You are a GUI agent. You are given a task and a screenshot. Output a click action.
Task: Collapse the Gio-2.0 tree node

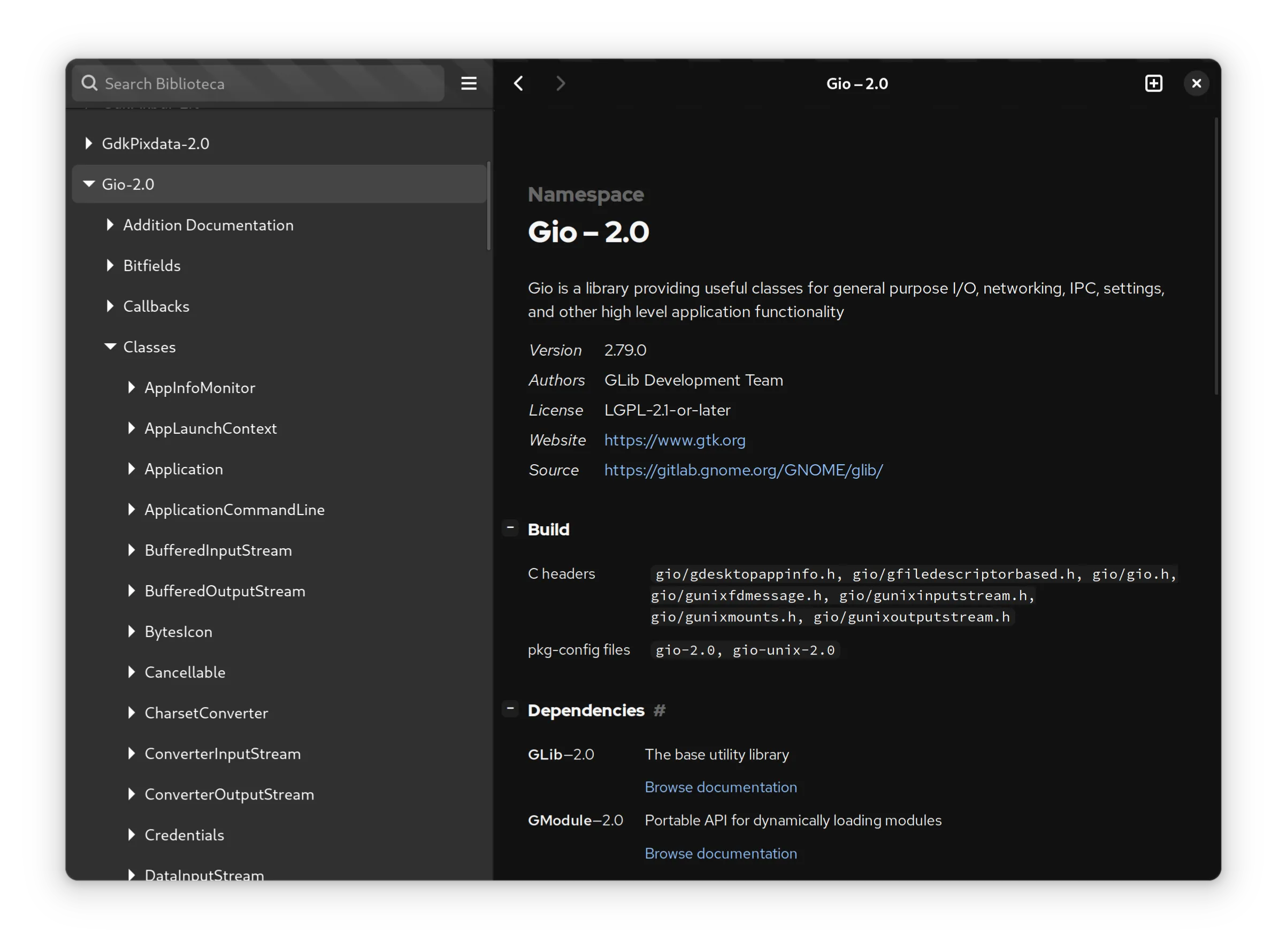click(89, 185)
